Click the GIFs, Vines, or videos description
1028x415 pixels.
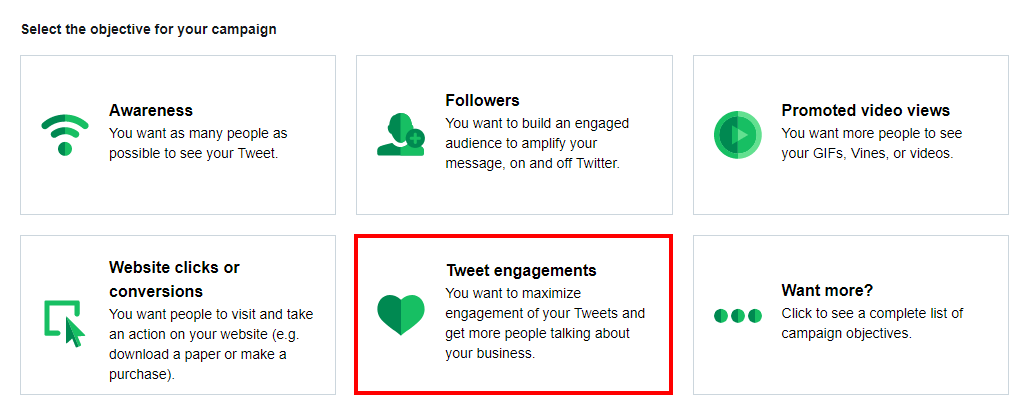(x=871, y=144)
